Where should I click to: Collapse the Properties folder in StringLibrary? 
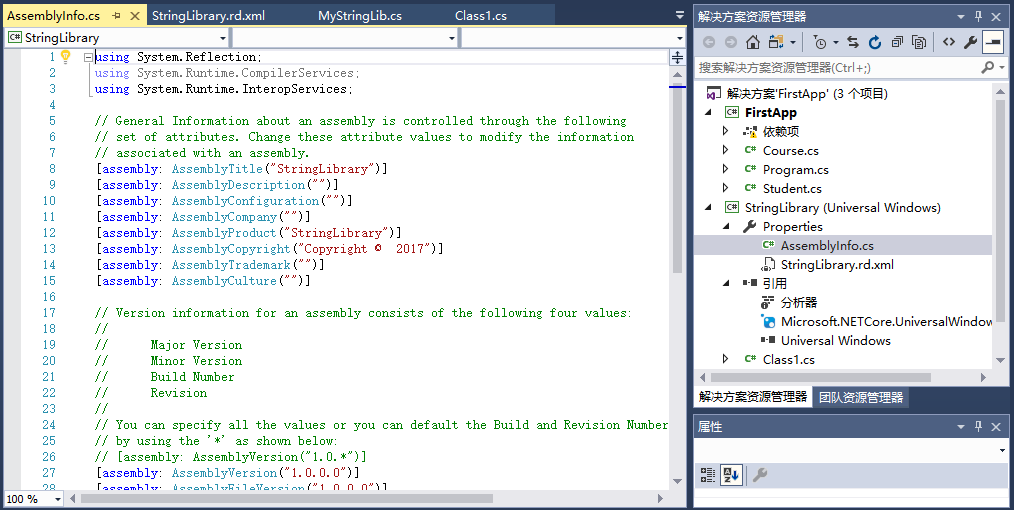(x=726, y=227)
